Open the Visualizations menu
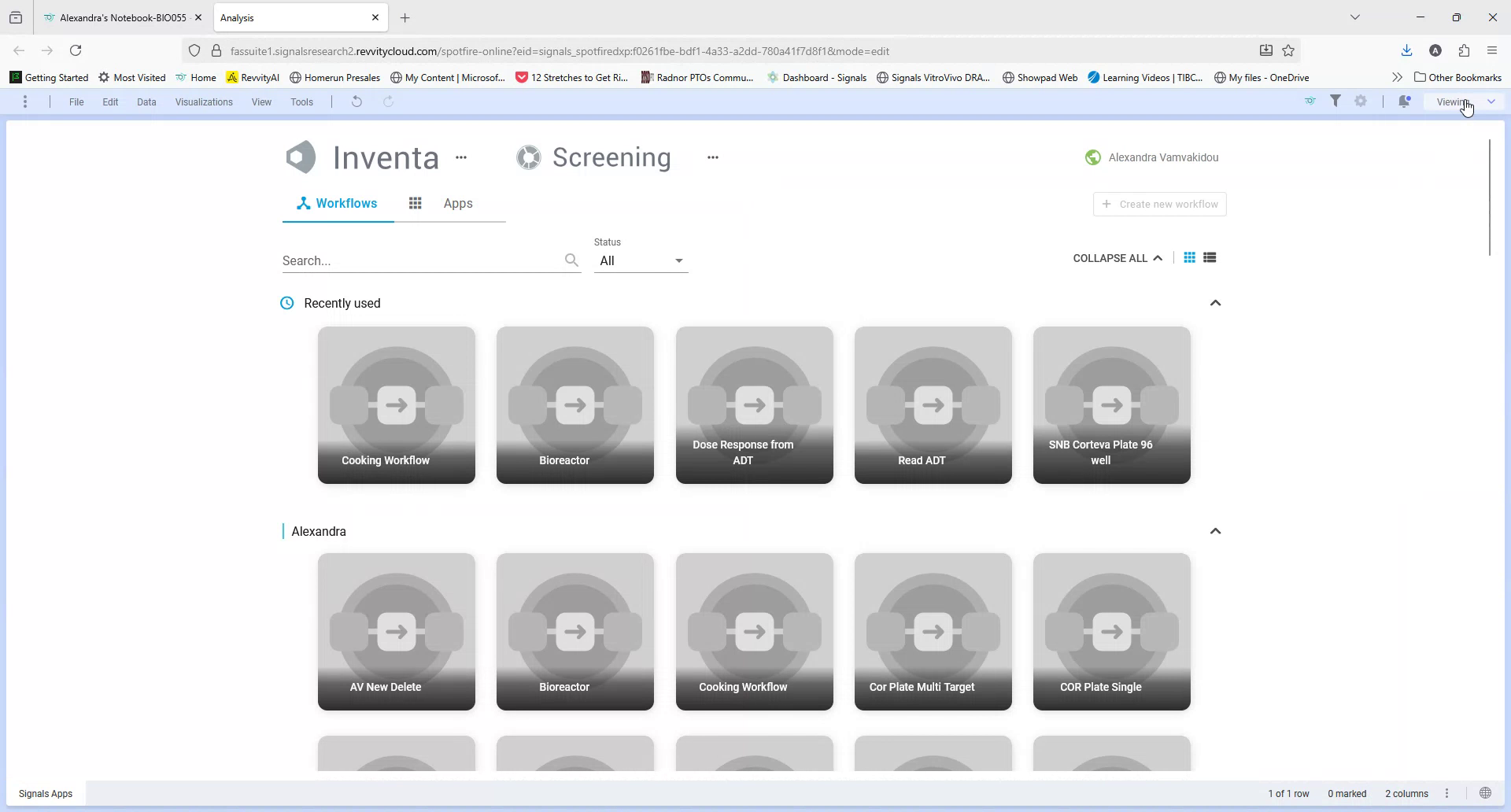The width and height of the screenshot is (1511, 812). (203, 101)
